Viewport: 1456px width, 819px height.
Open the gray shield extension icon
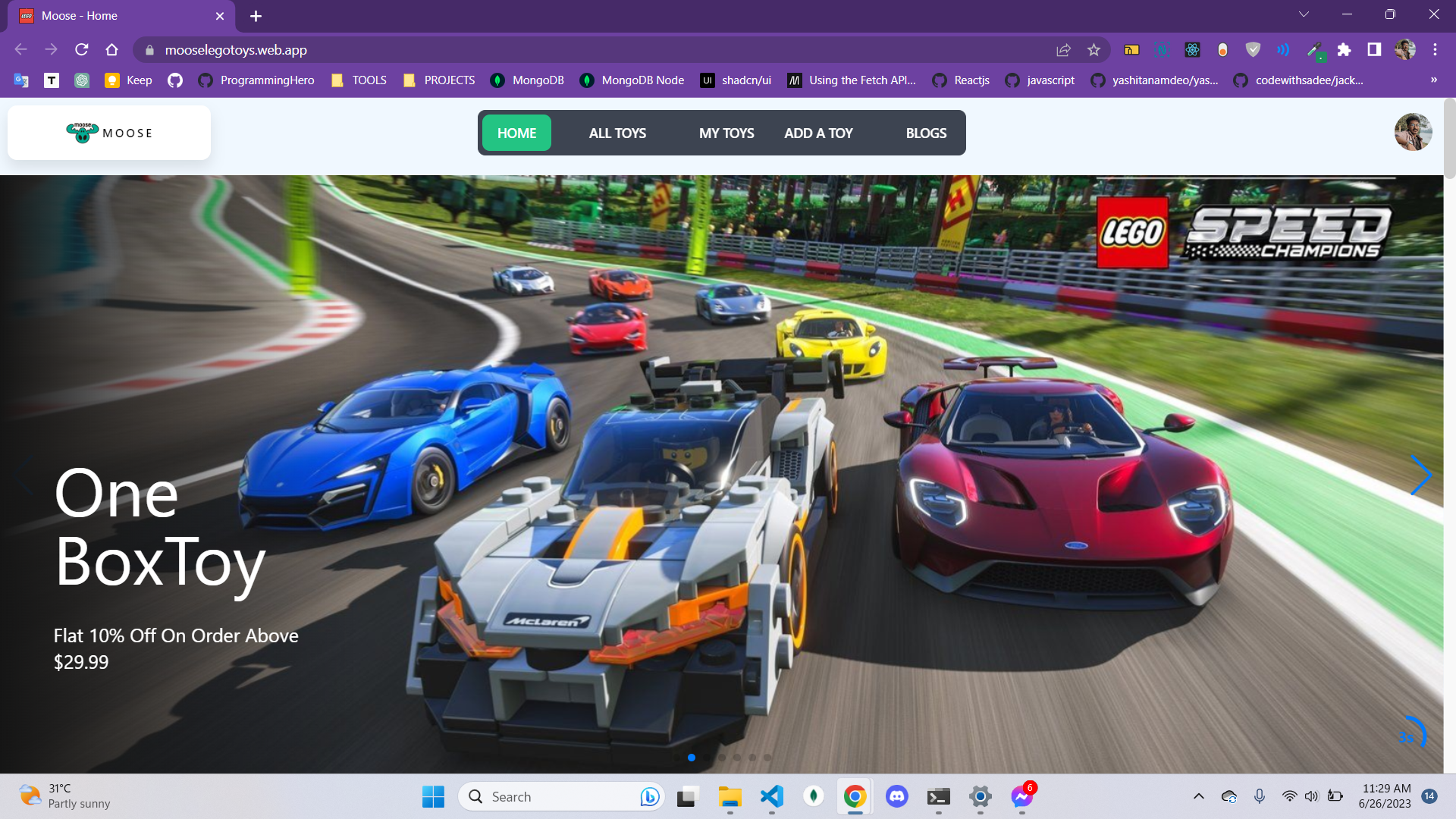click(1253, 49)
